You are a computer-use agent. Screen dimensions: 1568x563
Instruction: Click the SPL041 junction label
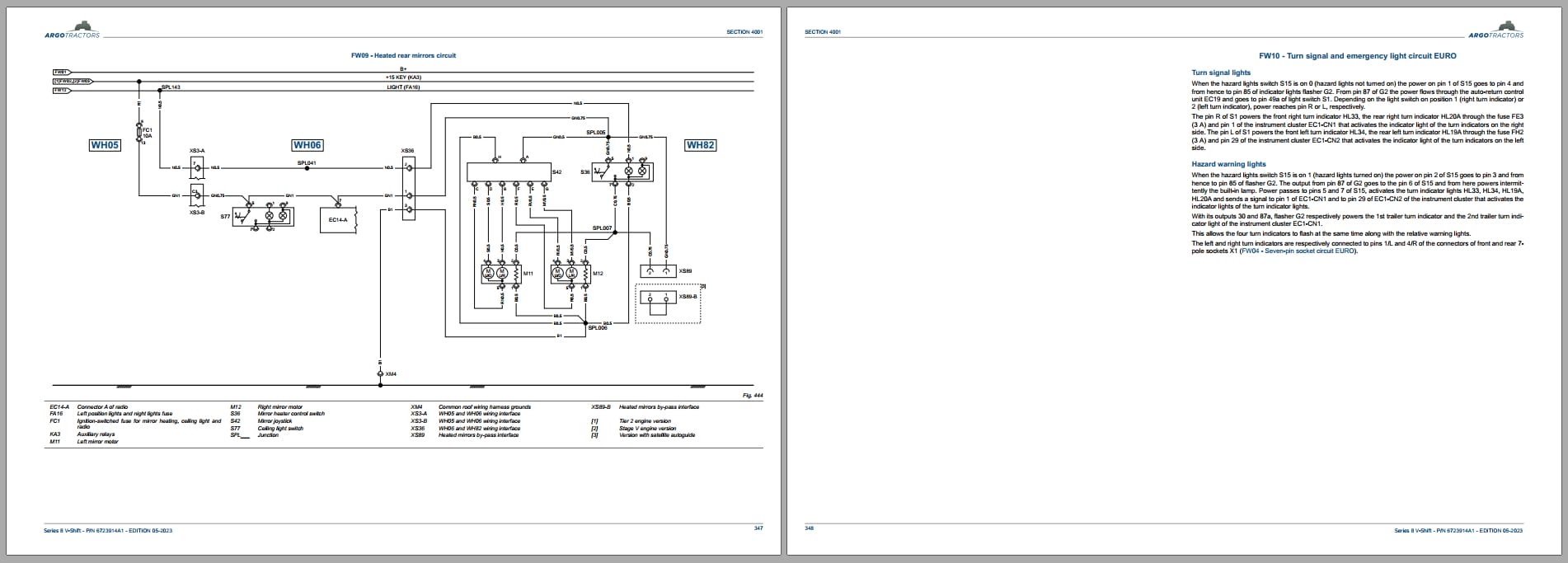tap(307, 163)
